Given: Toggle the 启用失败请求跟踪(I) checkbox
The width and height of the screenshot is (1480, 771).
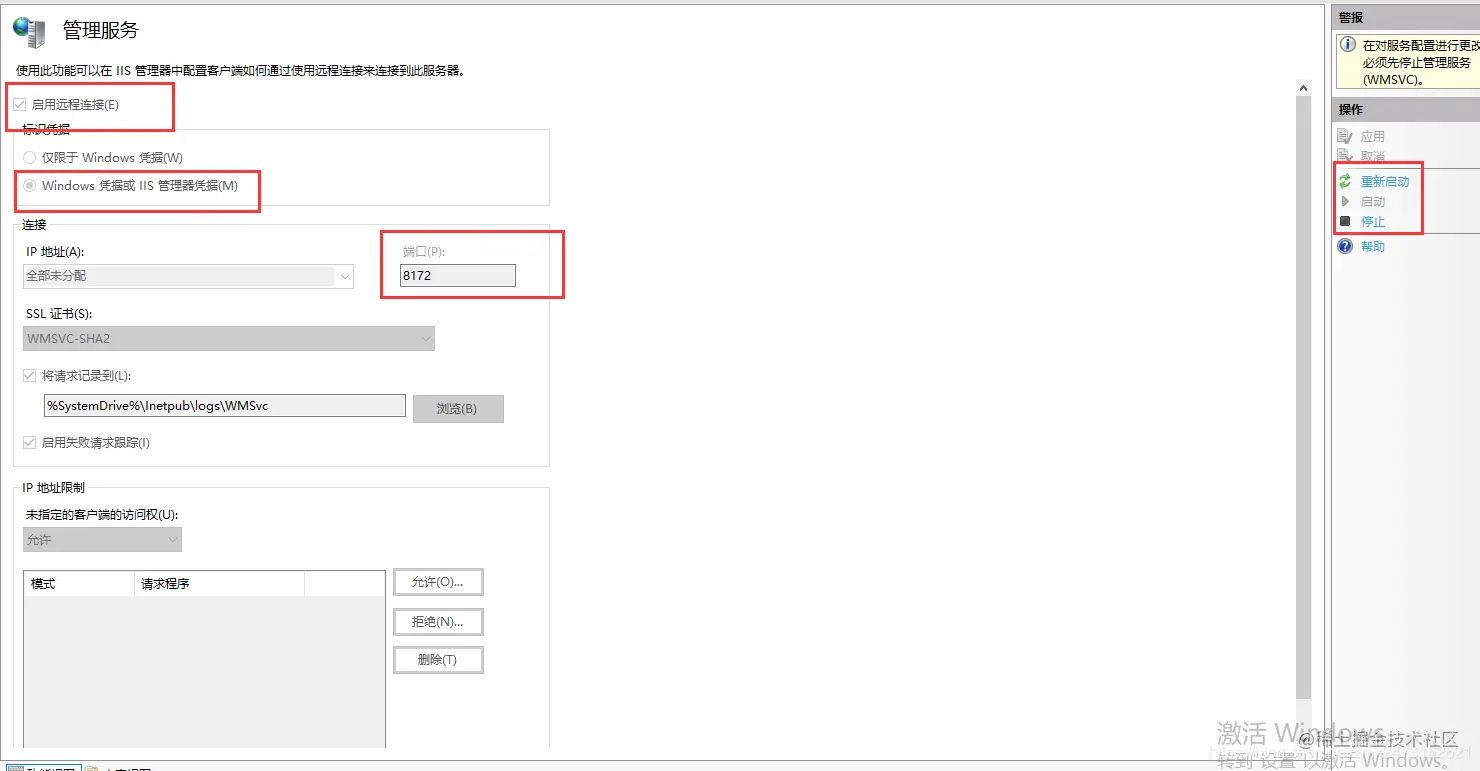Looking at the screenshot, I should click(29, 443).
